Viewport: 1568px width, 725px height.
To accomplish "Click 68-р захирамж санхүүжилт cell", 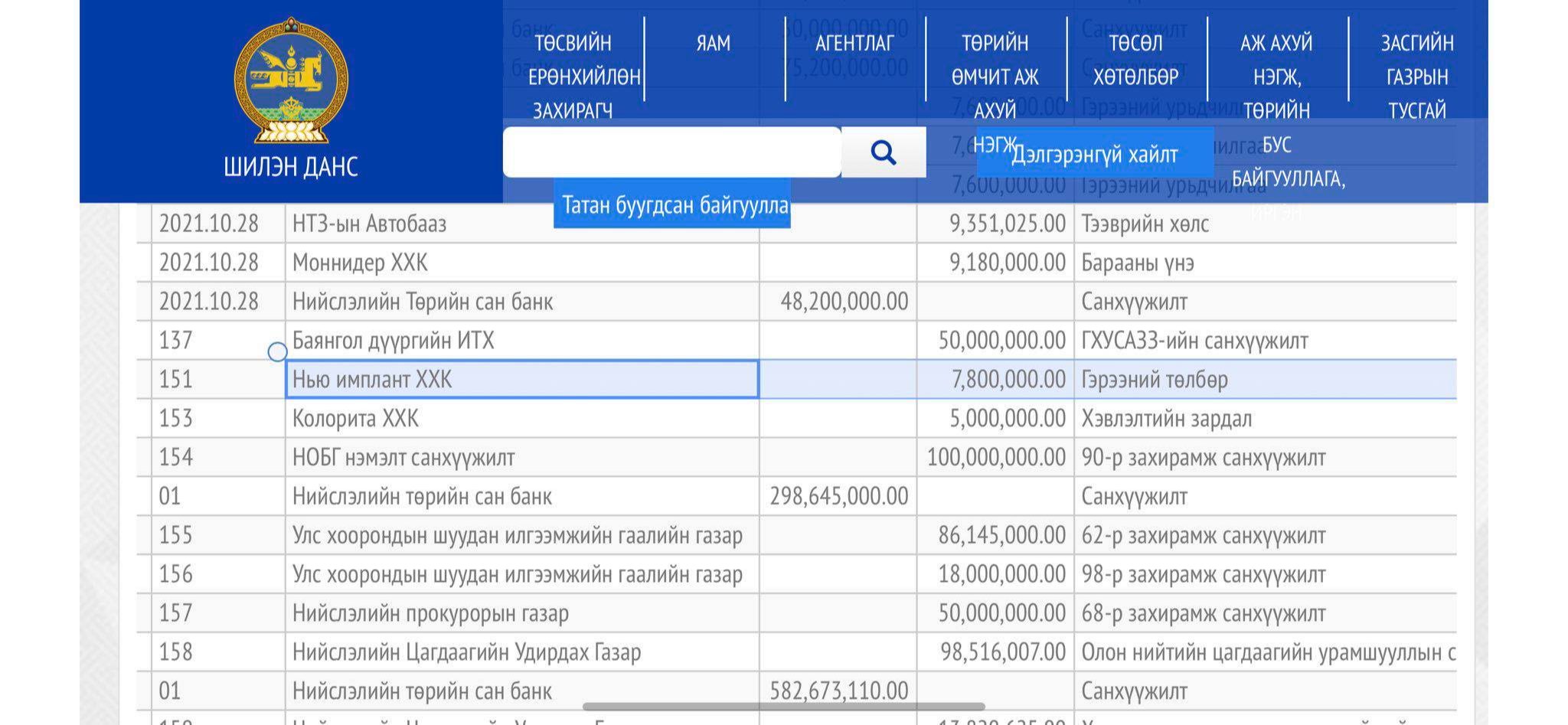I will pyautogui.click(x=1265, y=612).
